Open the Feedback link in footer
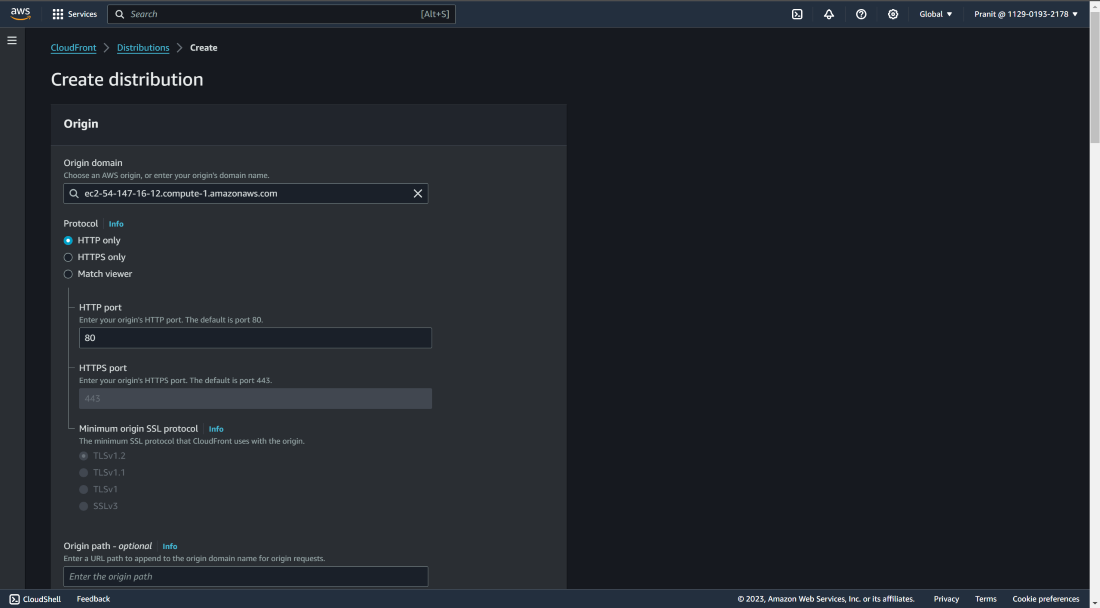The image size is (1100, 608). [x=93, y=599]
